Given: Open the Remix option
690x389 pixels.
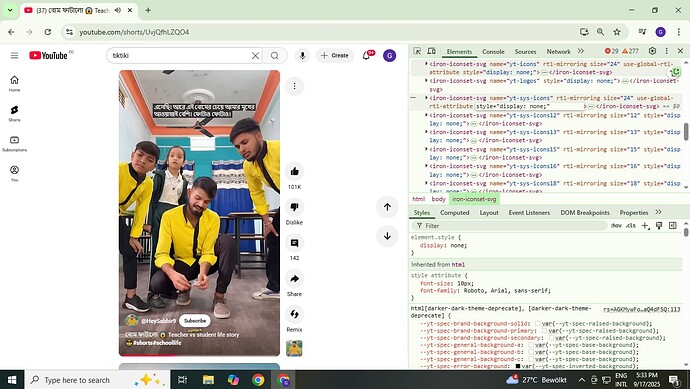Looking at the screenshot, I should coord(294,314).
